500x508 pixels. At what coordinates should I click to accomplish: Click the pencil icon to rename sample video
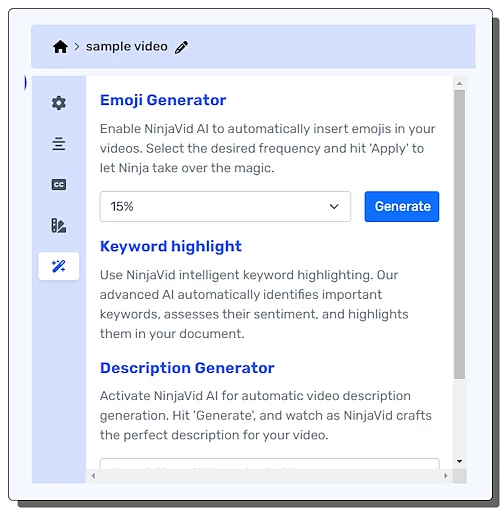[x=181, y=47]
